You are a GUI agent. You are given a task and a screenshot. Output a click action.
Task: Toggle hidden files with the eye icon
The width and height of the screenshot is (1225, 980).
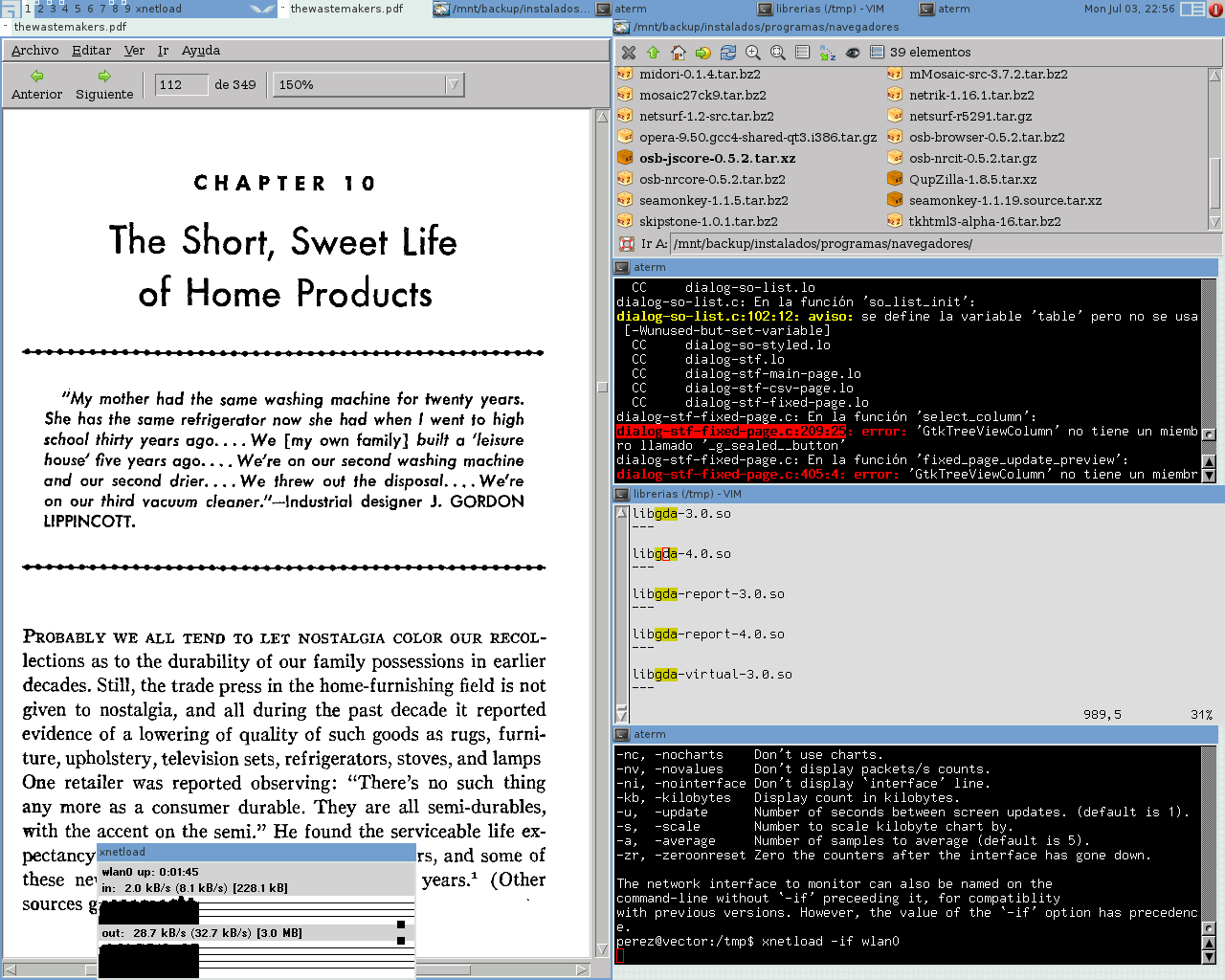coord(853,53)
